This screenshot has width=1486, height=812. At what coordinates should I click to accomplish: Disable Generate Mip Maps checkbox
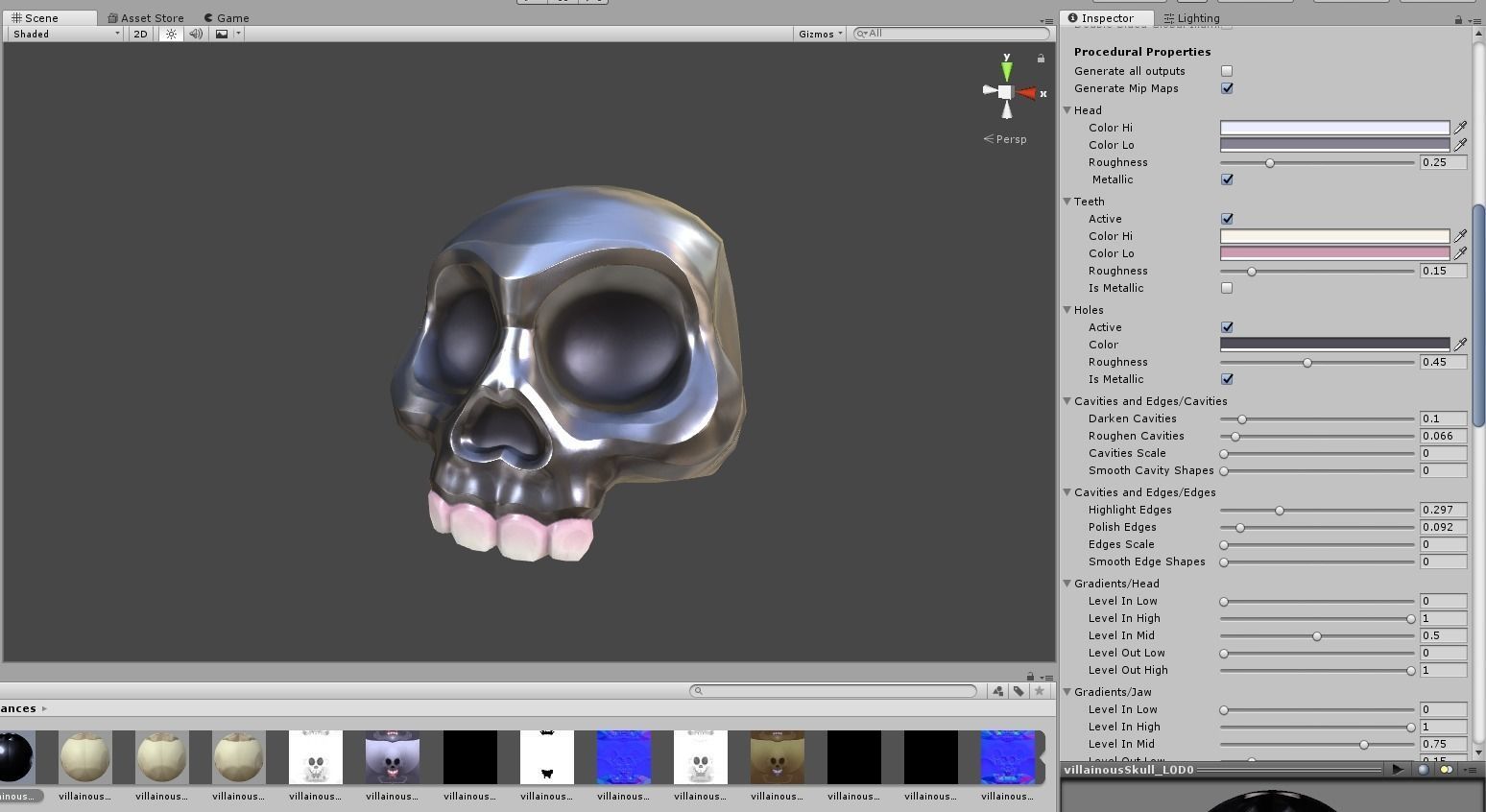click(1227, 88)
